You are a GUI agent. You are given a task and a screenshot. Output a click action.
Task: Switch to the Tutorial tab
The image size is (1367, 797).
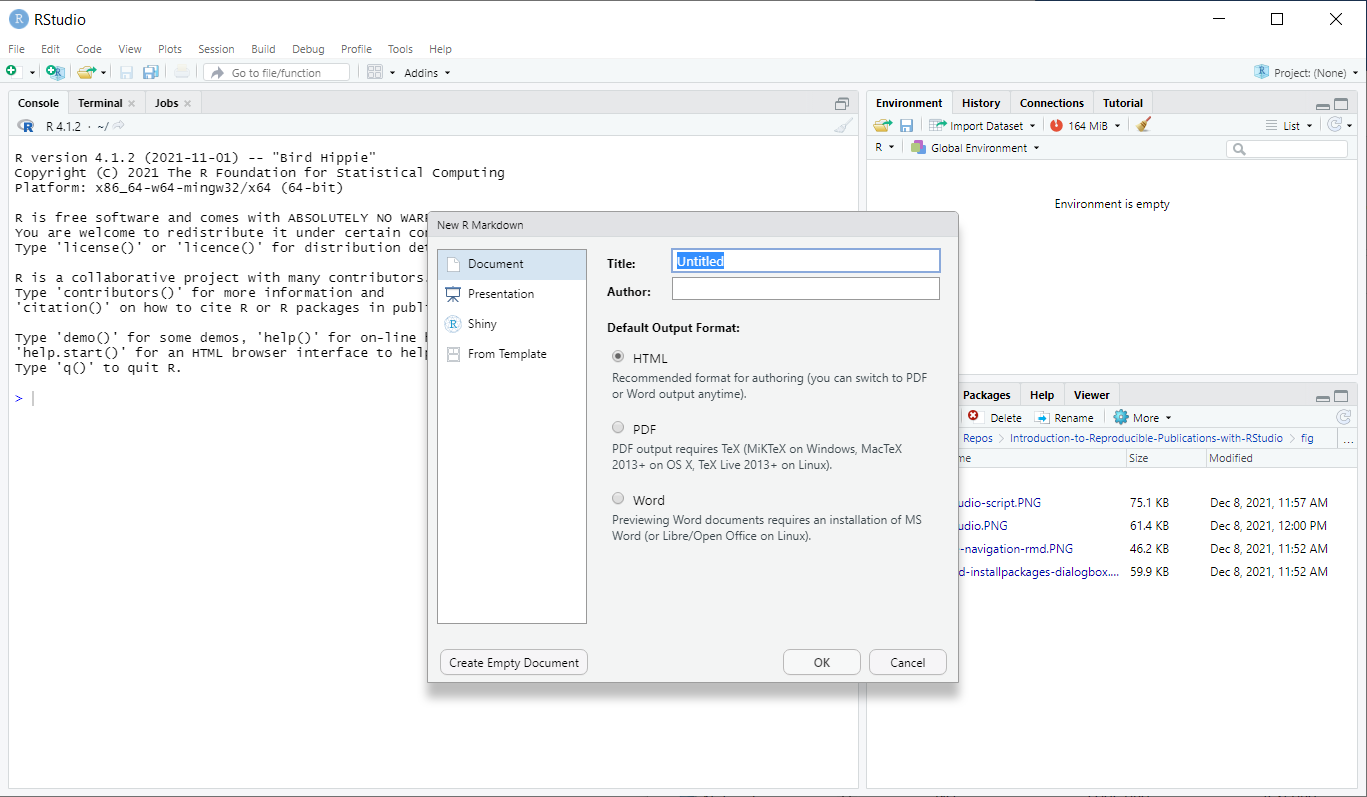1123,103
